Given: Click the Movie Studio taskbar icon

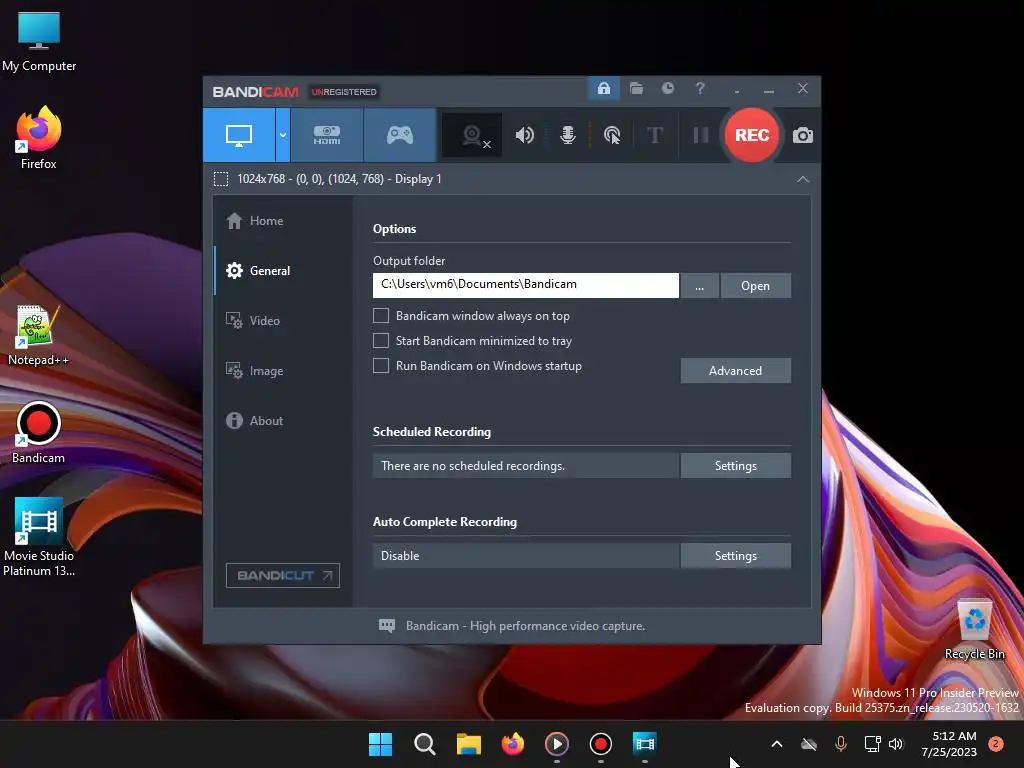Looking at the screenshot, I should [645, 744].
